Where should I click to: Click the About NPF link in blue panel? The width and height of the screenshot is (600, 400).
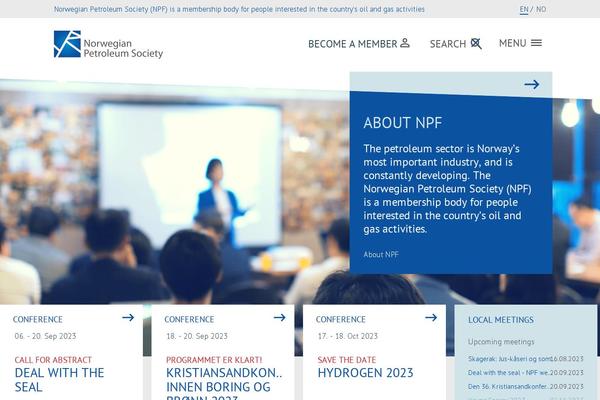tap(381, 255)
